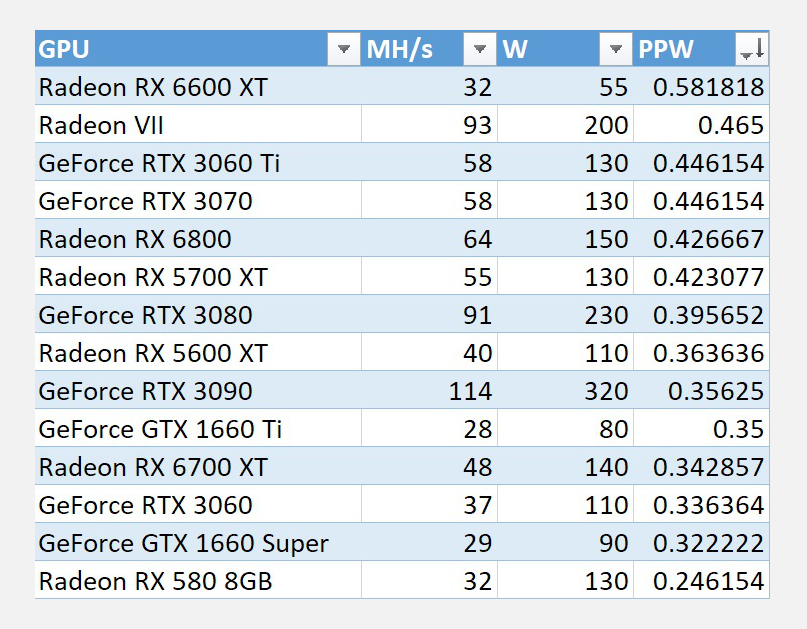Click the 0.581818 PPW value

tap(708, 87)
